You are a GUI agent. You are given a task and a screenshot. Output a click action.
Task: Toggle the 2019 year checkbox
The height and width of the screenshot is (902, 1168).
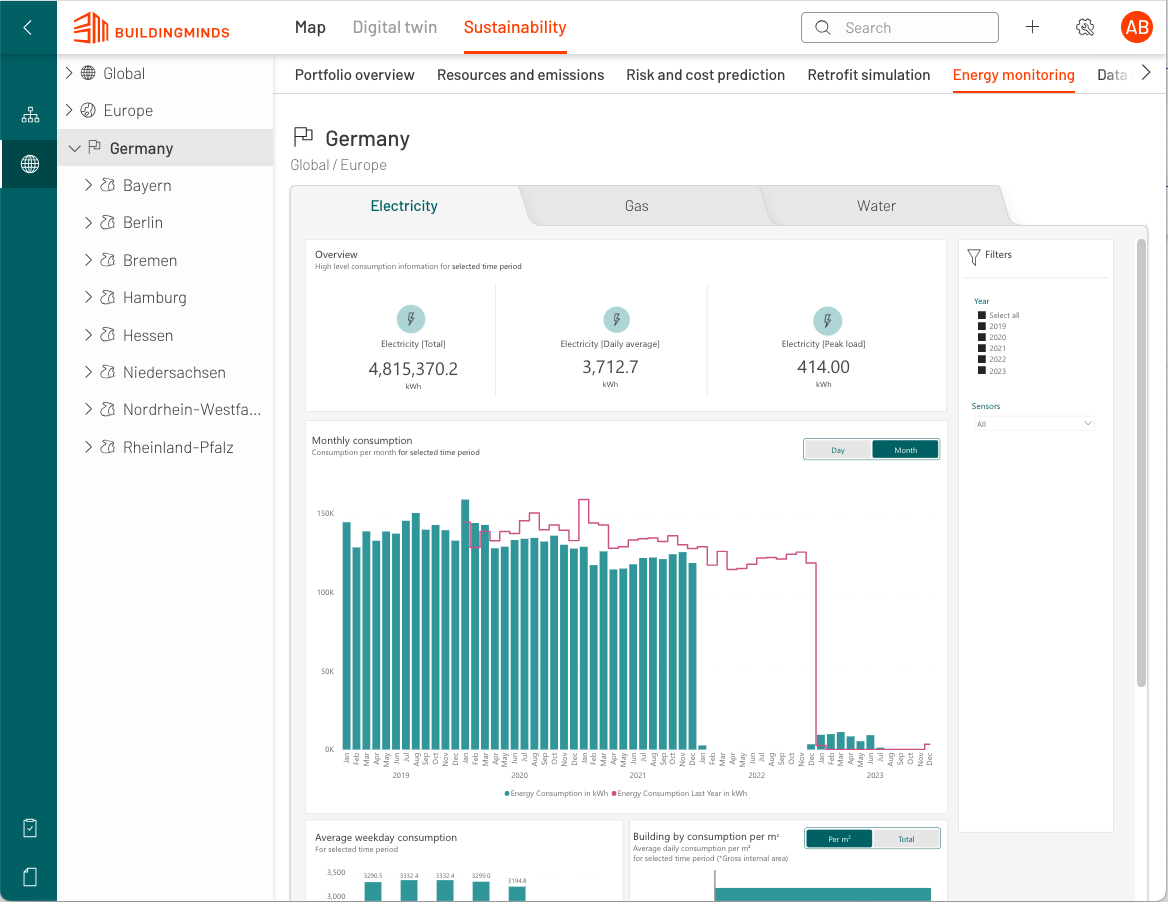pos(982,326)
